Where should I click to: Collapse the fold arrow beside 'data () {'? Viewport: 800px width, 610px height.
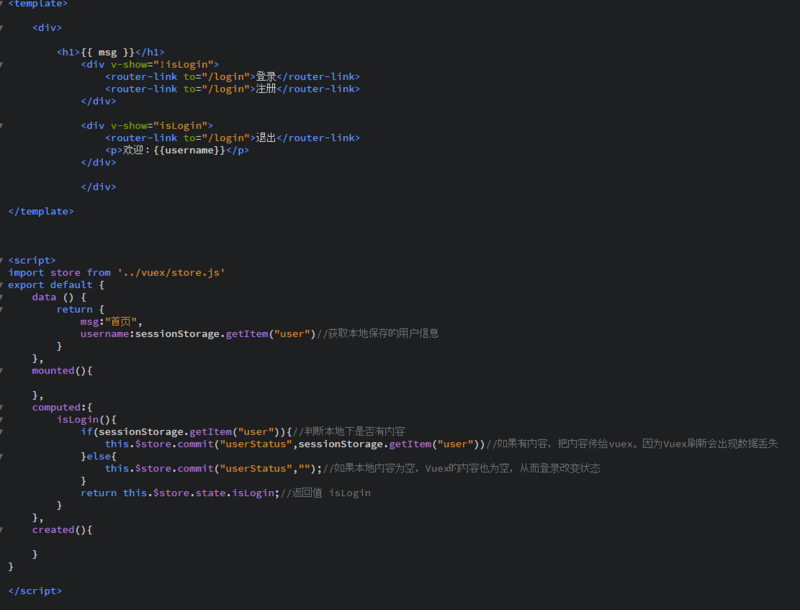pos(2,297)
